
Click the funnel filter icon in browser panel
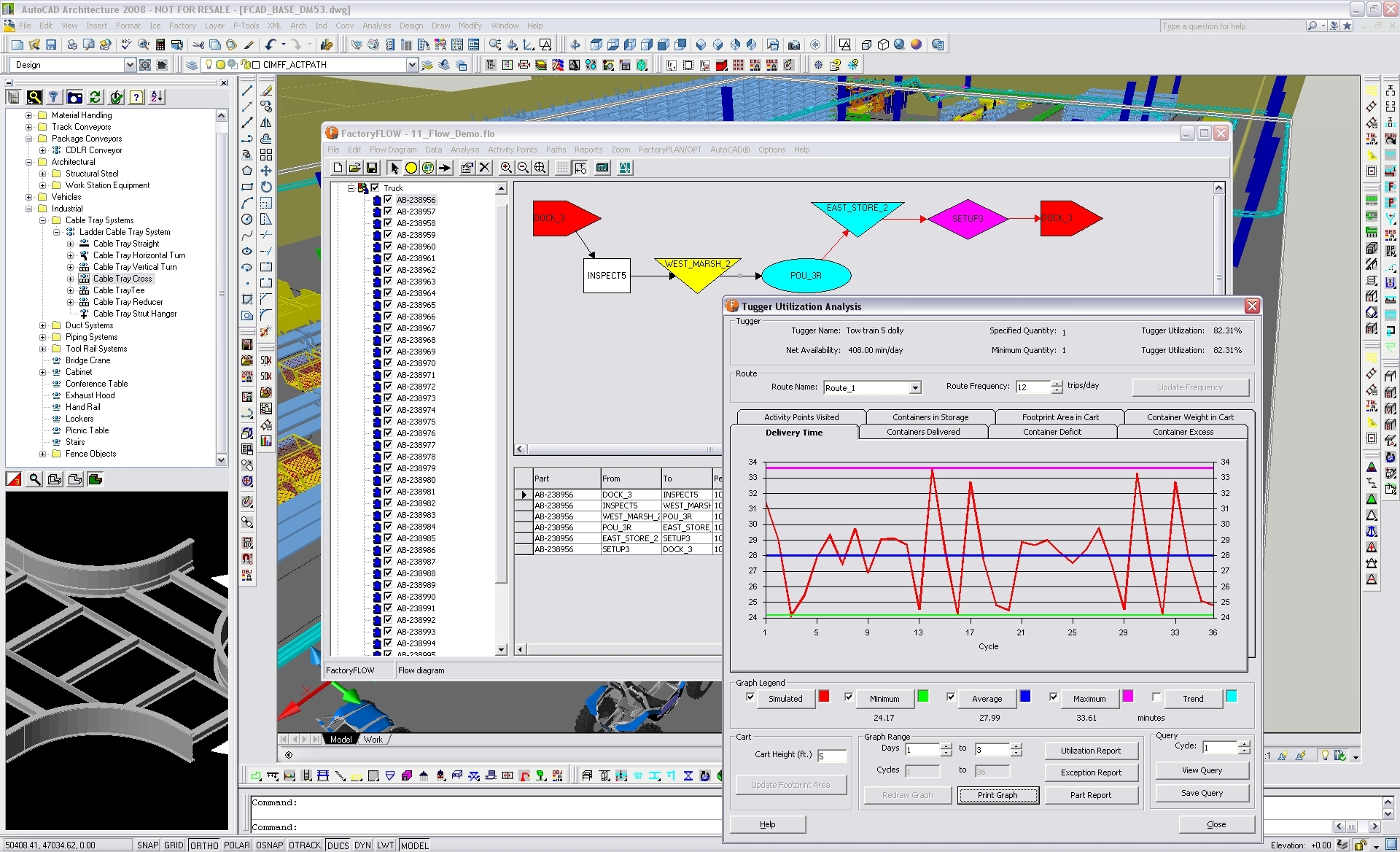pyautogui.click(x=53, y=97)
